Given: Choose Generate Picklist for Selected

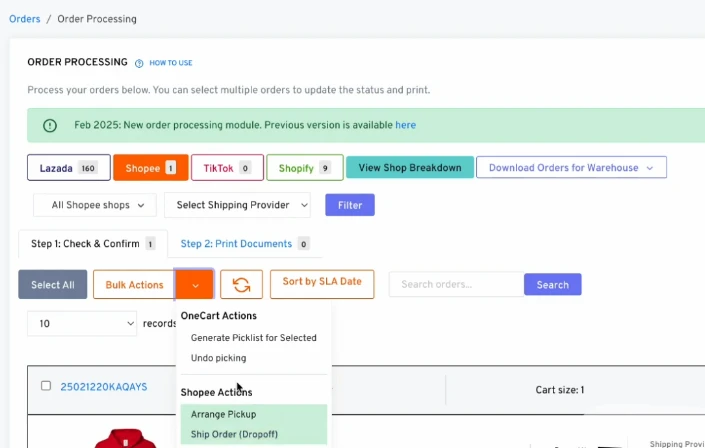Looking at the screenshot, I should [254, 338].
